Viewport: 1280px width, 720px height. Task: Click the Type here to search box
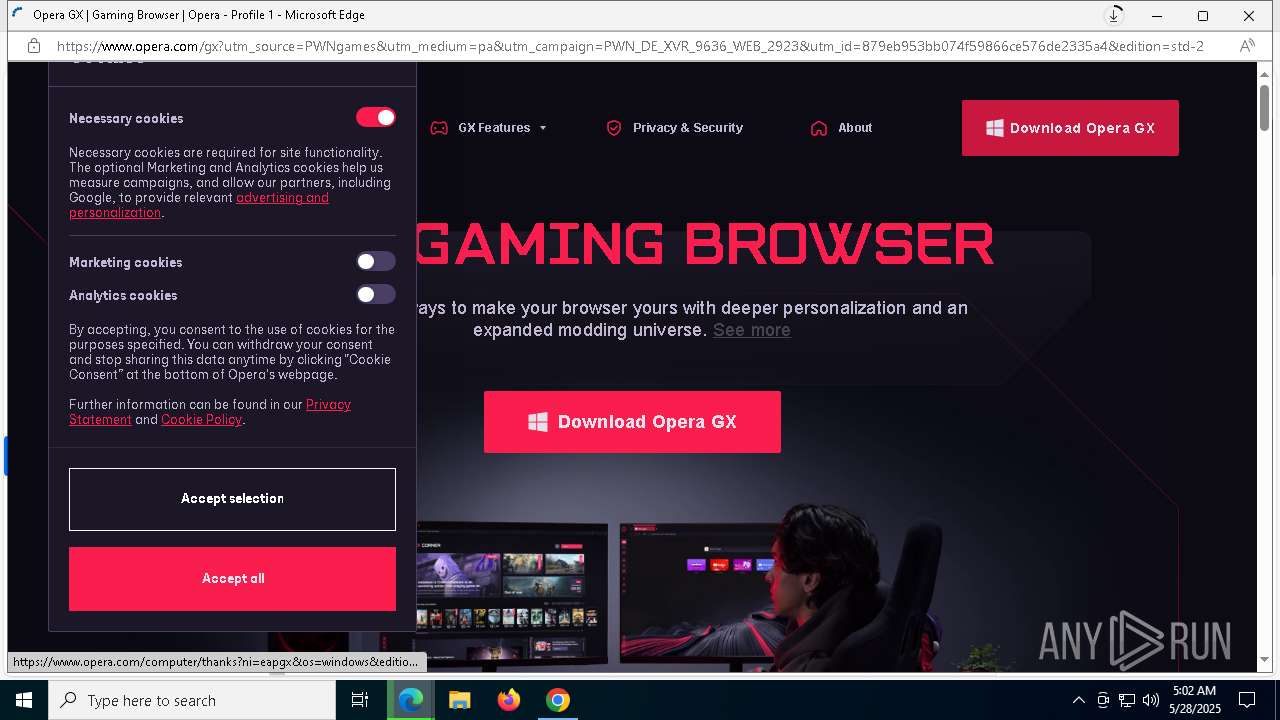[x=192, y=700]
